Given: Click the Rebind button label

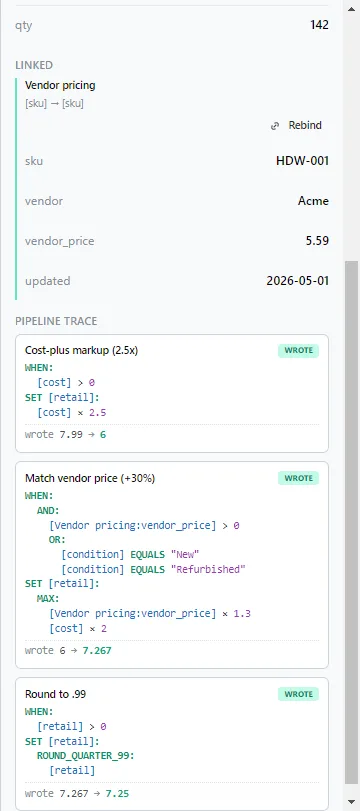Looking at the screenshot, I should coord(305,125).
